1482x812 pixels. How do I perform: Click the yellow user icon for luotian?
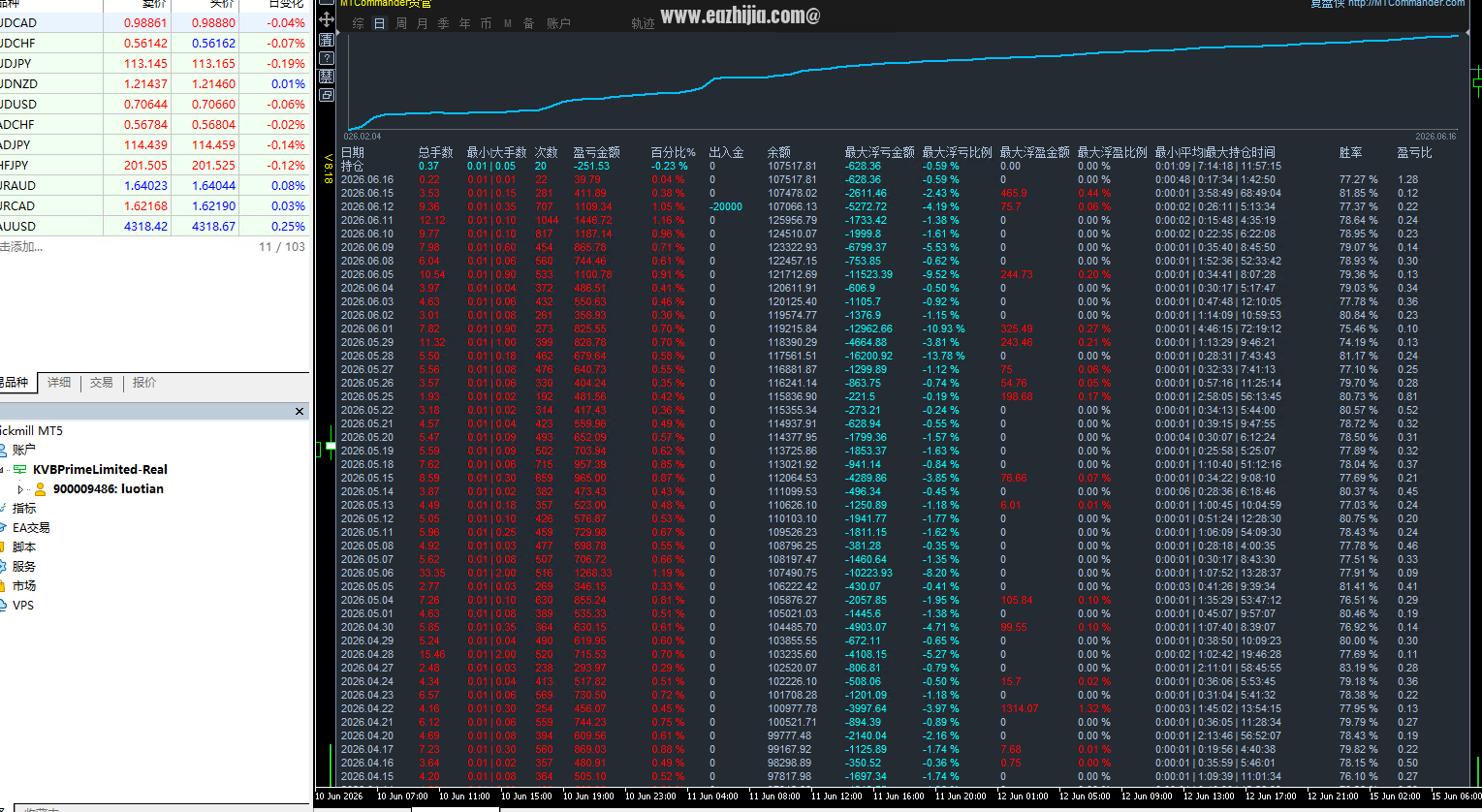[41, 488]
